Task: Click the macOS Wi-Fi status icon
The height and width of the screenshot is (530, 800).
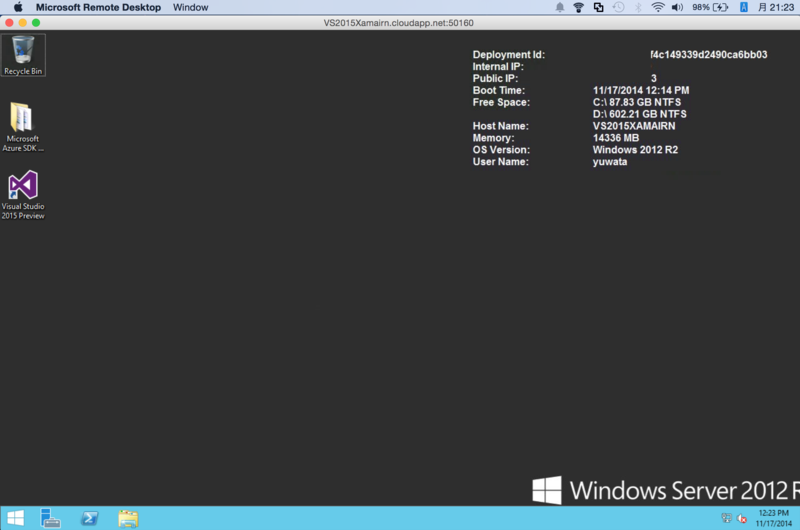Action: (658, 7)
